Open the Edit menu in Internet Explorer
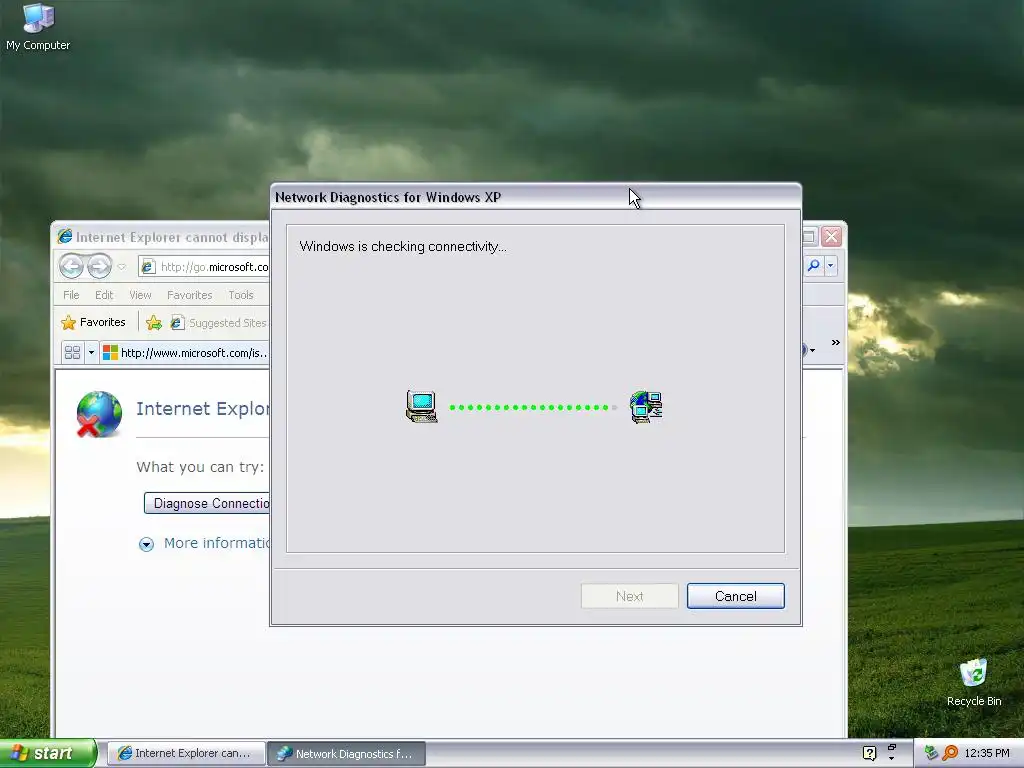The height and width of the screenshot is (768, 1024). (x=104, y=295)
